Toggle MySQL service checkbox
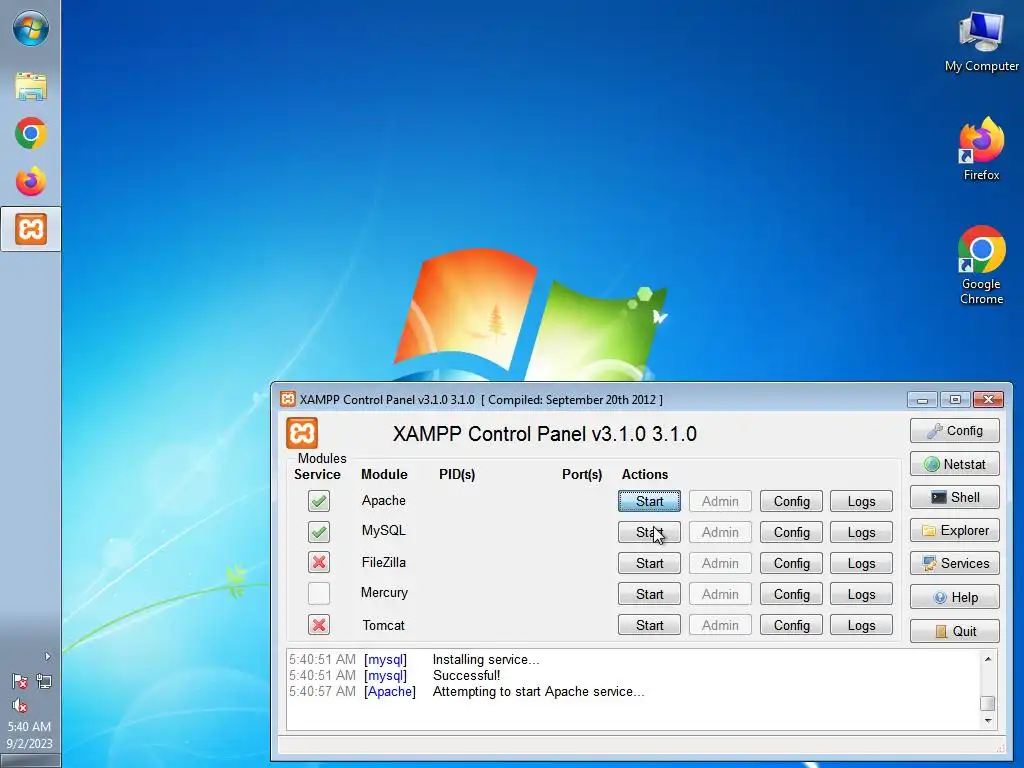The image size is (1024, 768). [x=319, y=532]
